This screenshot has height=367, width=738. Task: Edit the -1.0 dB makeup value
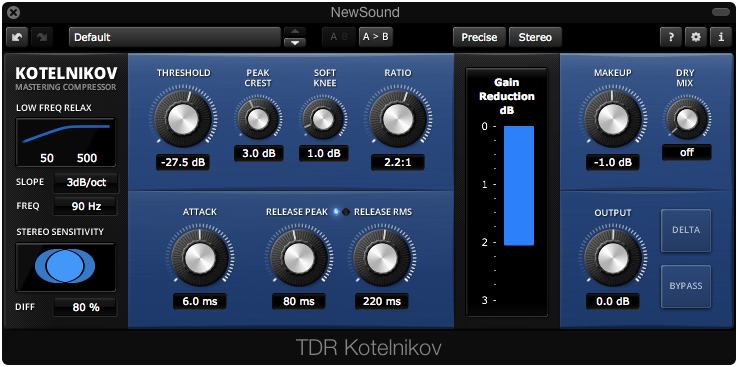(612, 162)
